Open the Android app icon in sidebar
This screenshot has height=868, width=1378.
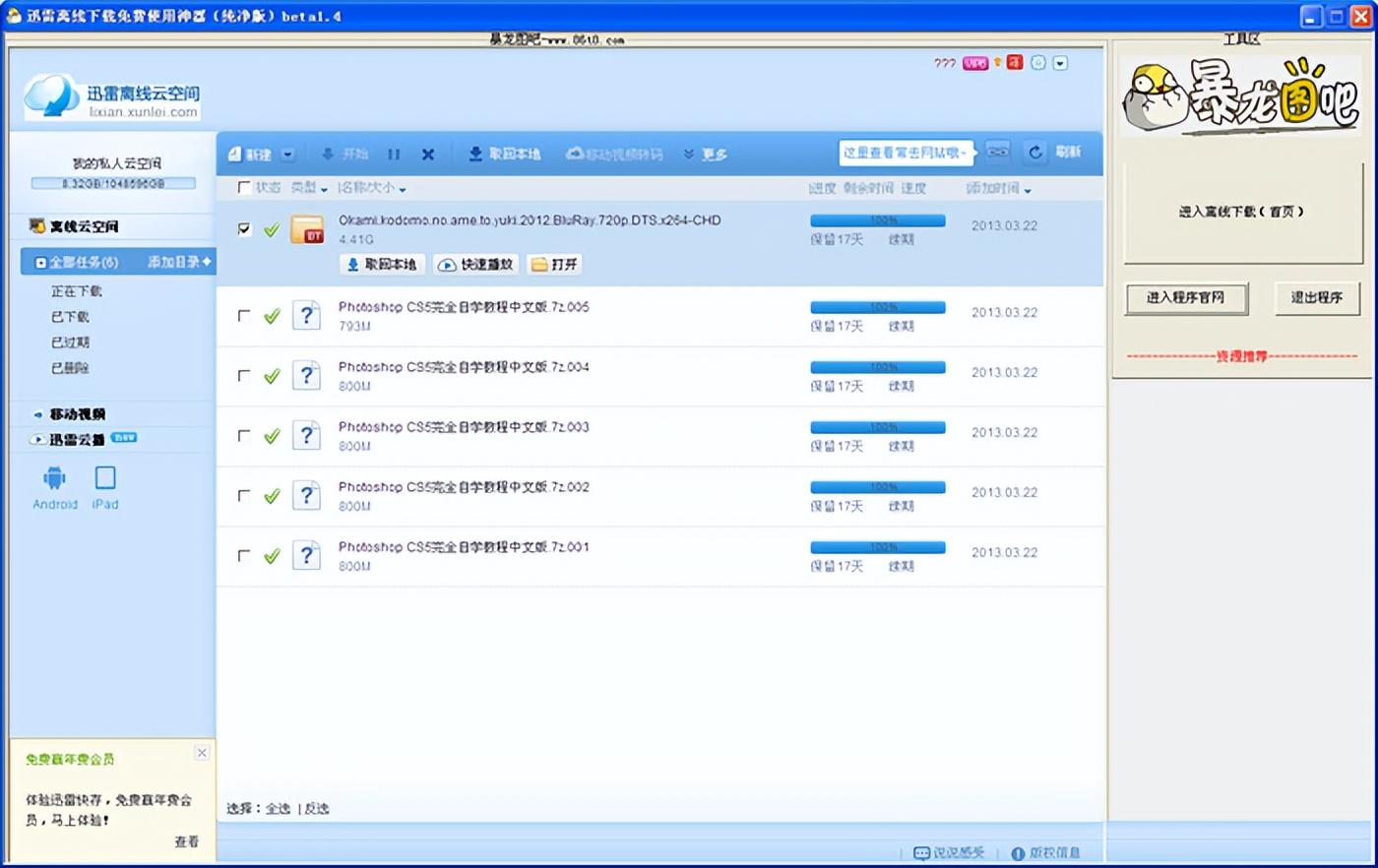click(54, 479)
